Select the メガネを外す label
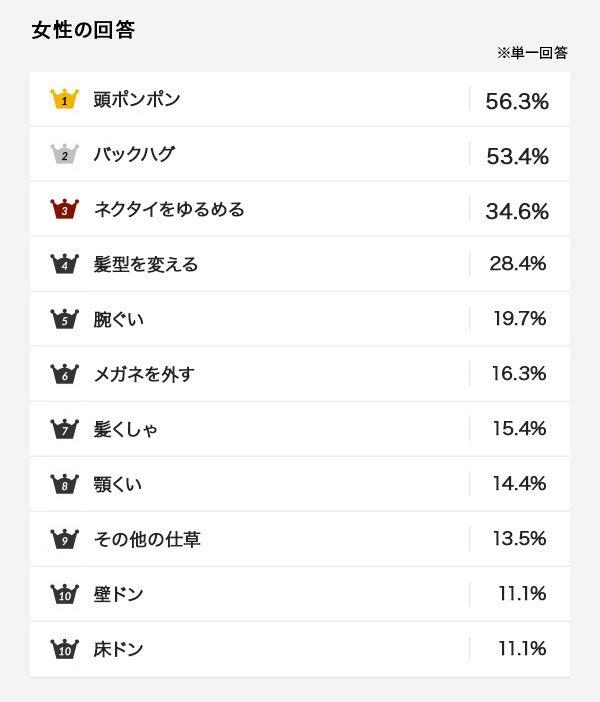 (144, 374)
